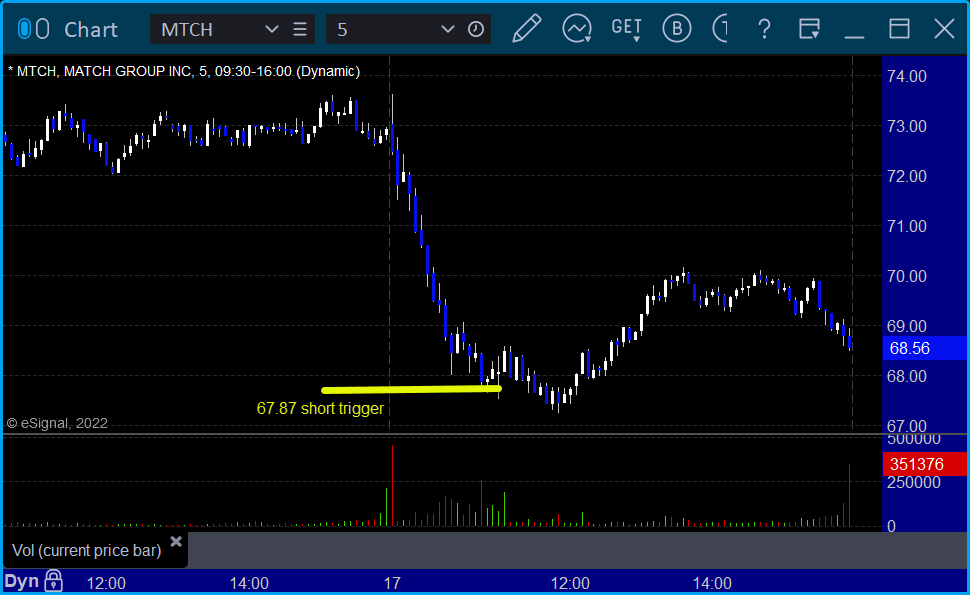Click the Dyn label in the time bar
The width and height of the screenshot is (970, 595).
click(x=22, y=581)
